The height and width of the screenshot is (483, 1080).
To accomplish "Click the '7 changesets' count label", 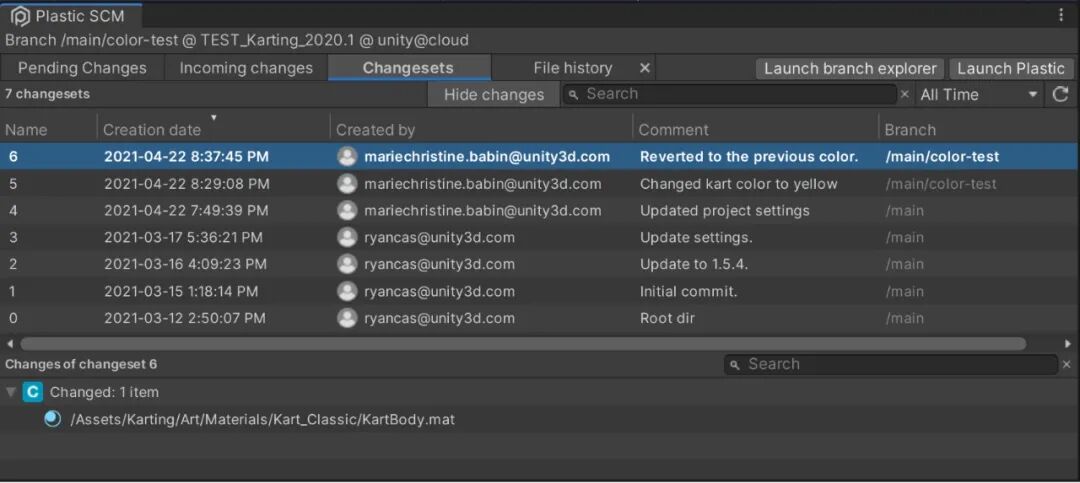I will (x=48, y=94).
